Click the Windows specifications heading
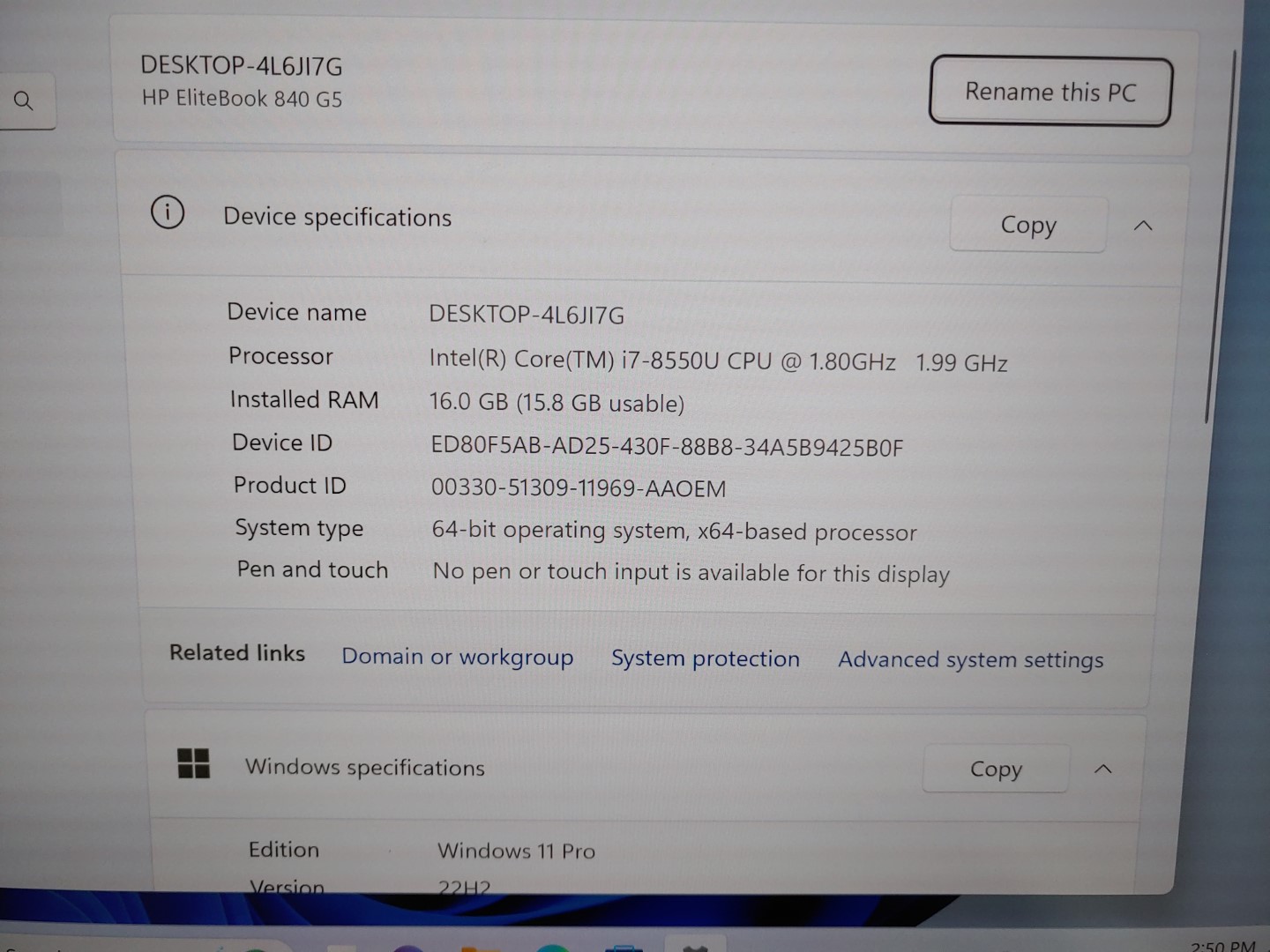Screen dimensions: 1270x952 click(365, 768)
